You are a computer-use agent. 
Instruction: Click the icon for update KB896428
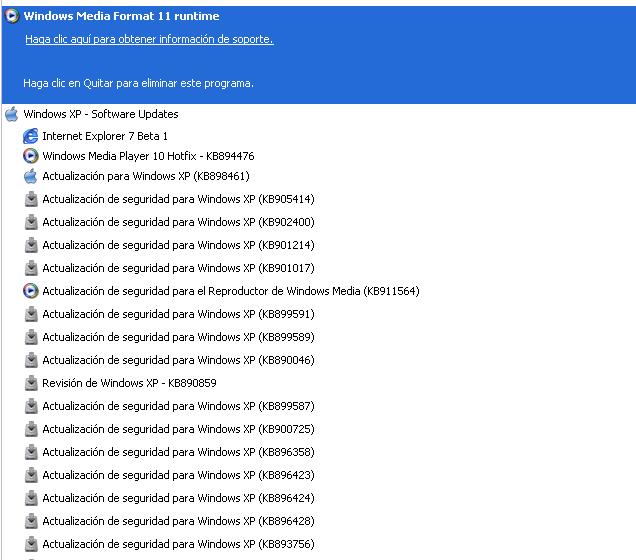click(31, 521)
